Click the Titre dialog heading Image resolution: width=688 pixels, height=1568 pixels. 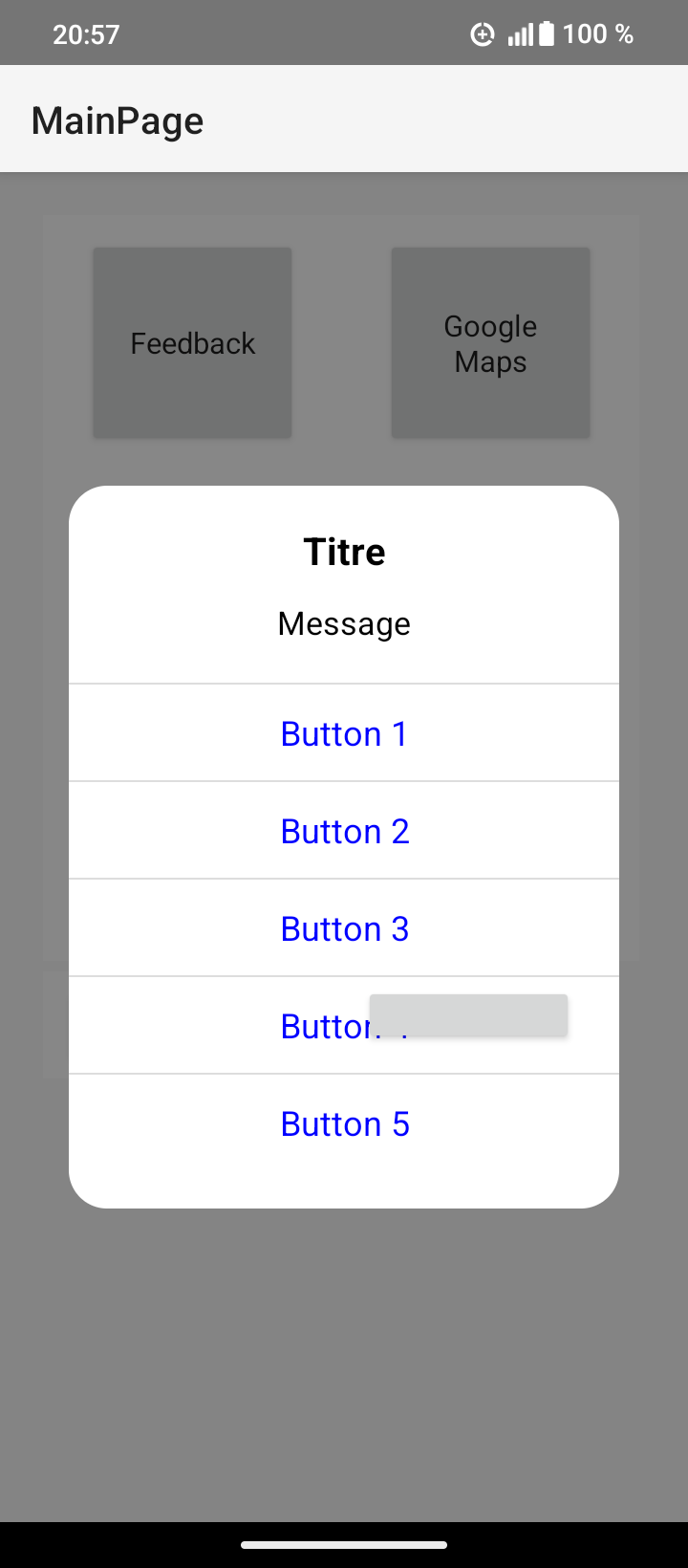point(344,552)
